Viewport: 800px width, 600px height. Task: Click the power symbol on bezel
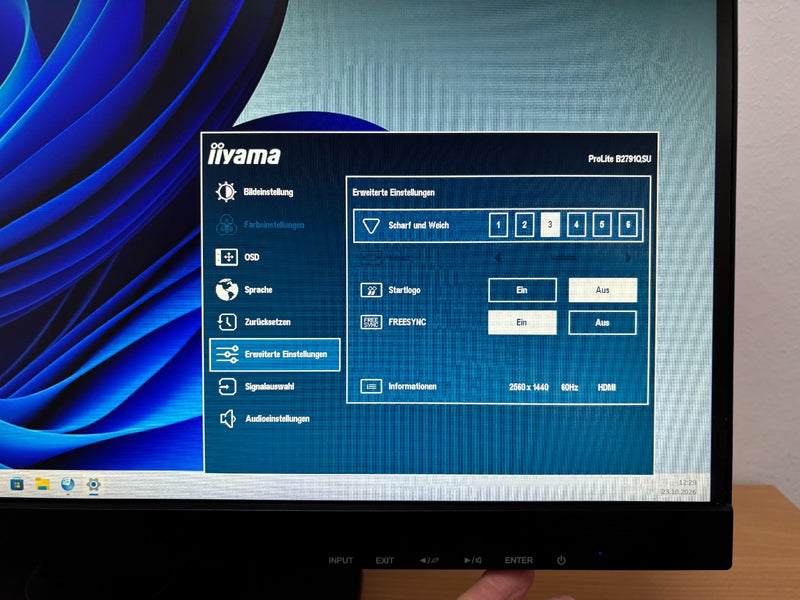point(561,560)
